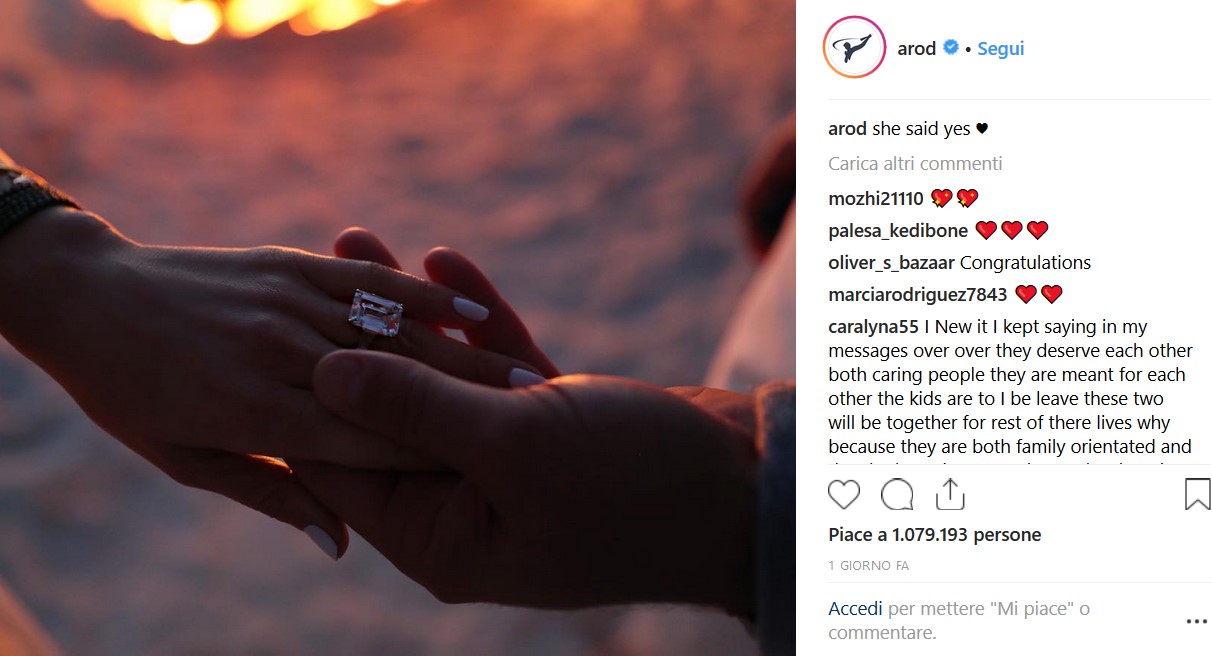Open arod profile picture avatar
The width and height of the screenshot is (1212, 656).
(x=854, y=47)
